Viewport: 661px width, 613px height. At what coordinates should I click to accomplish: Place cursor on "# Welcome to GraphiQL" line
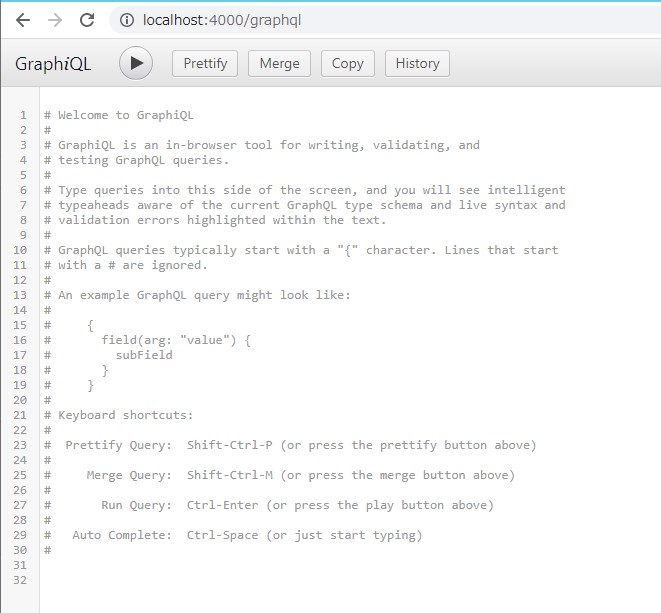(119, 115)
